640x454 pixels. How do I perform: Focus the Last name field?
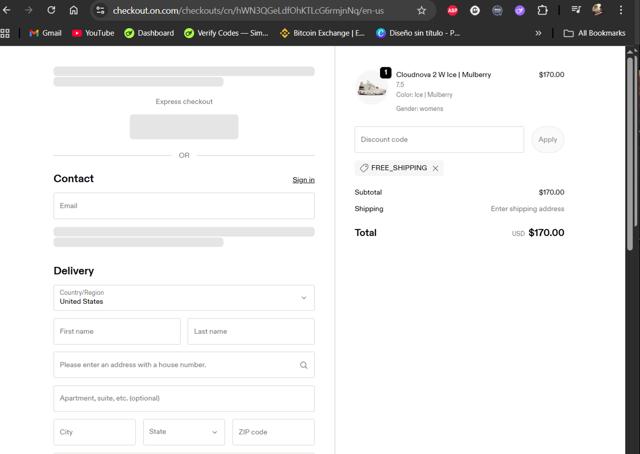[x=251, y=332]
